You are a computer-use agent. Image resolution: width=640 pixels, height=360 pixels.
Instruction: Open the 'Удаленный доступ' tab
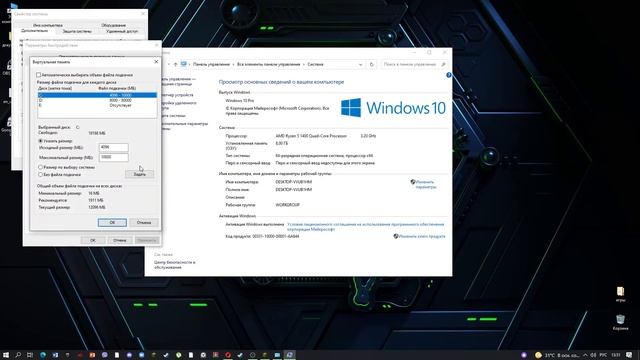pos(122,31)
